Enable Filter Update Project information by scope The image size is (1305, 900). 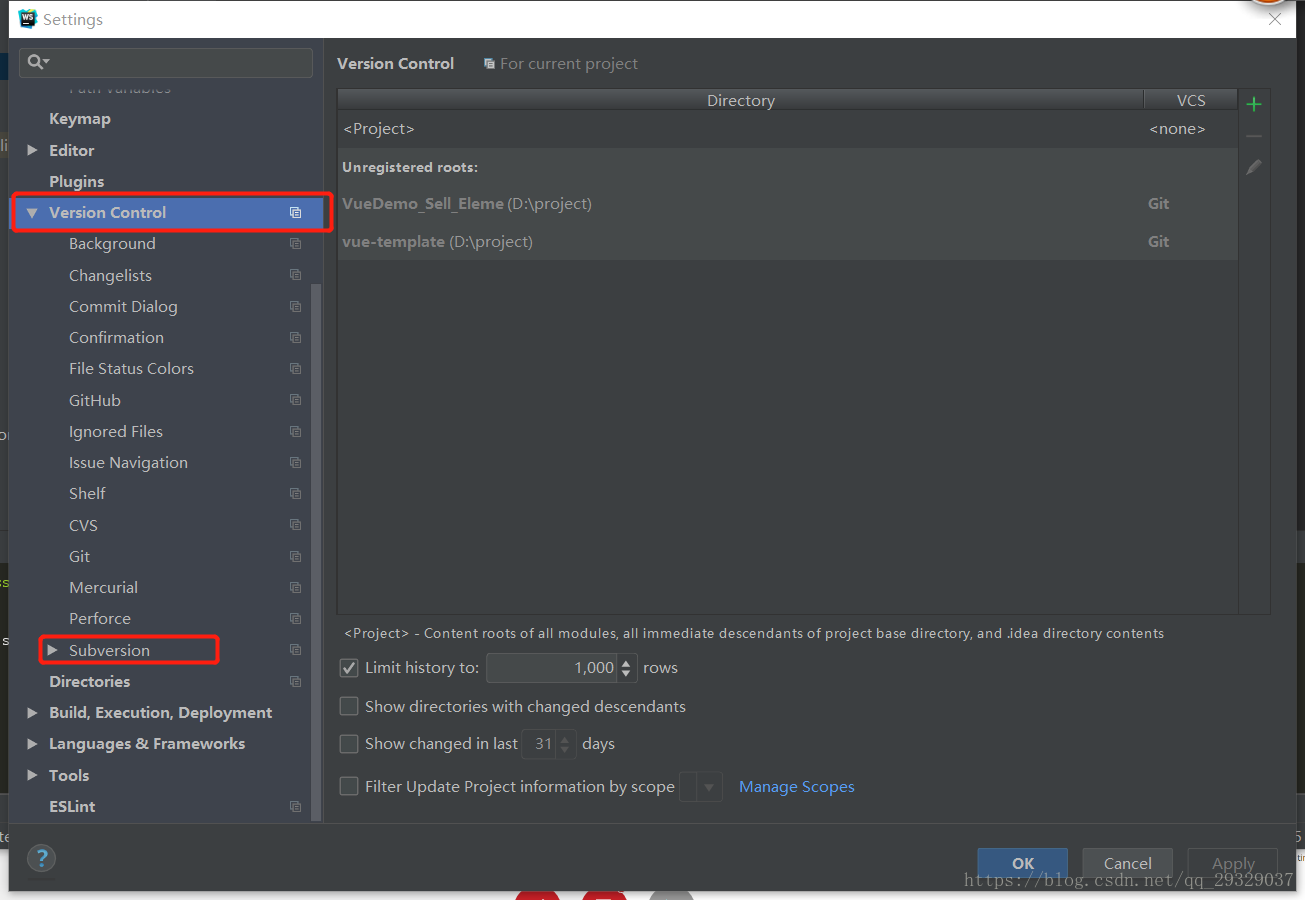point(349,787)
